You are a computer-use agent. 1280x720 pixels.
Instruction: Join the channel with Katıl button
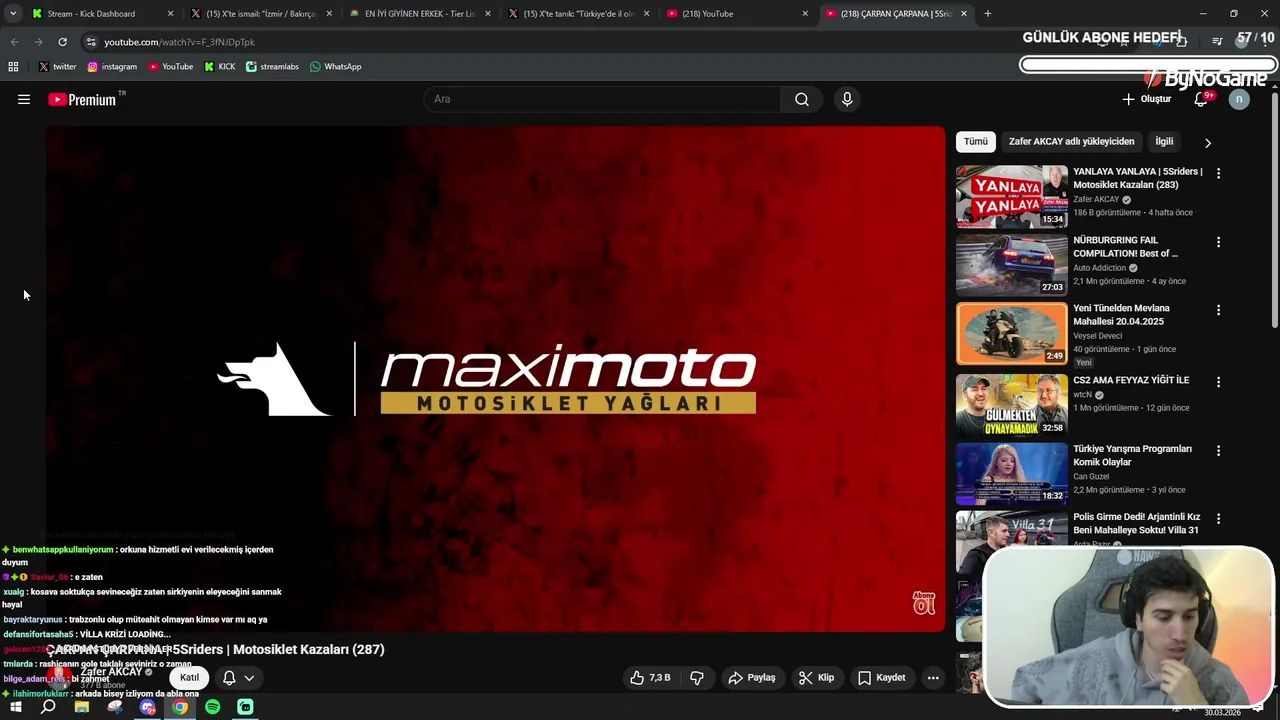(x=189, y=677)
